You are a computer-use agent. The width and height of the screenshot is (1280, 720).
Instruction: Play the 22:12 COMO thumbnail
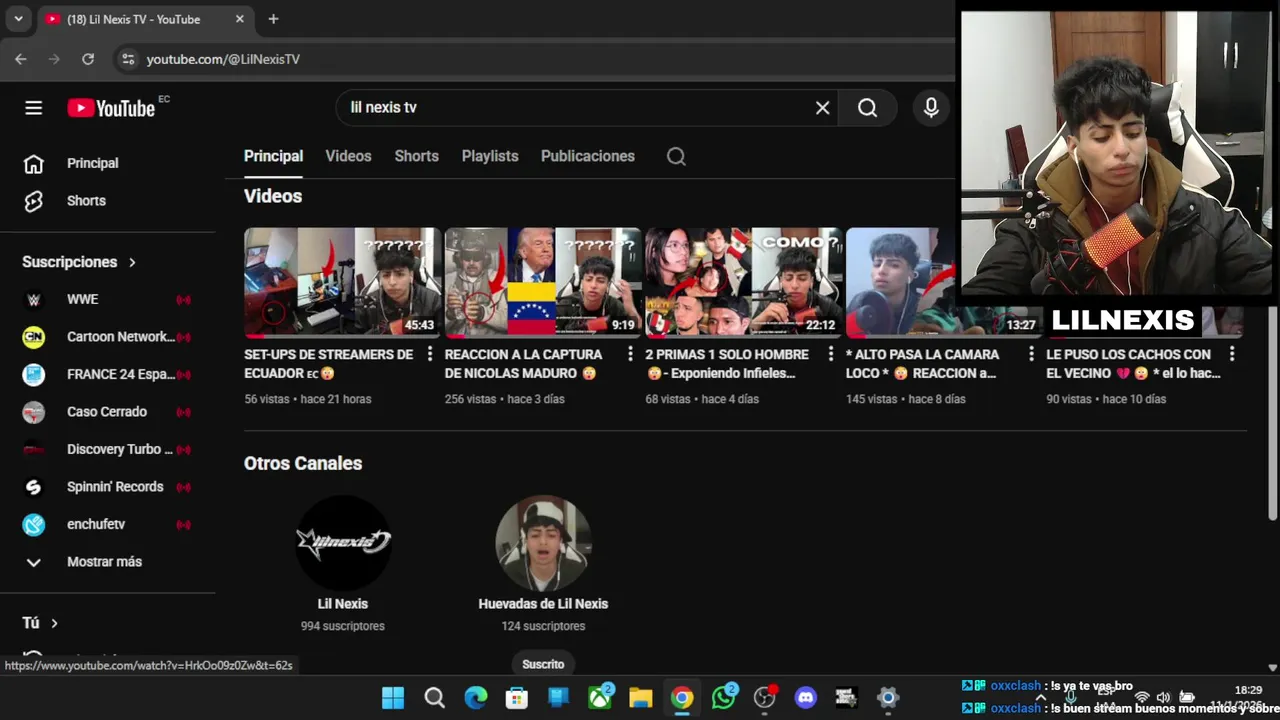click(x=743, y=283)
